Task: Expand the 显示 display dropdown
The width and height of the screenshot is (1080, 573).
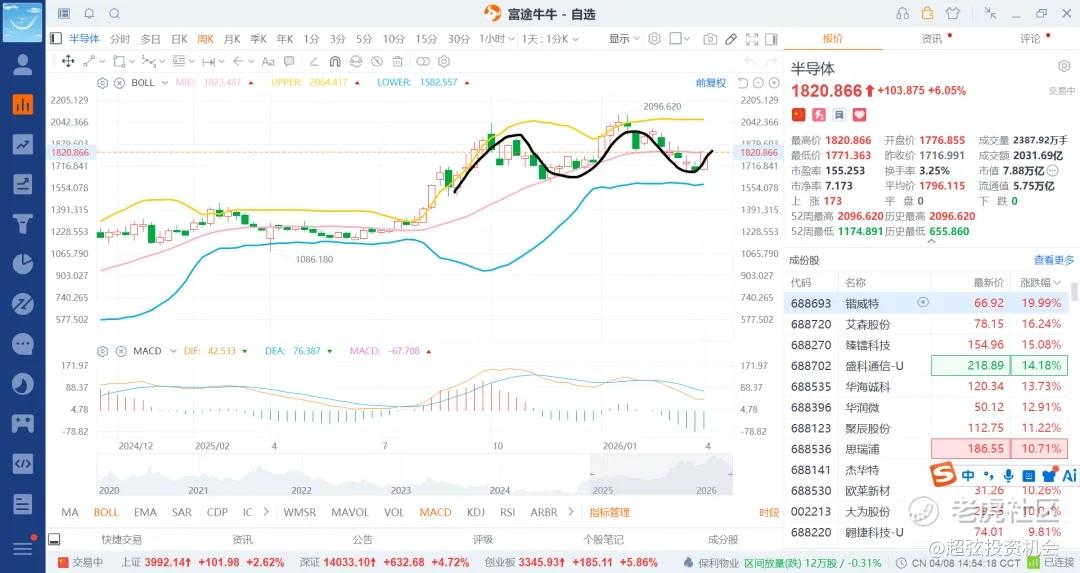Action: (624, 39)
